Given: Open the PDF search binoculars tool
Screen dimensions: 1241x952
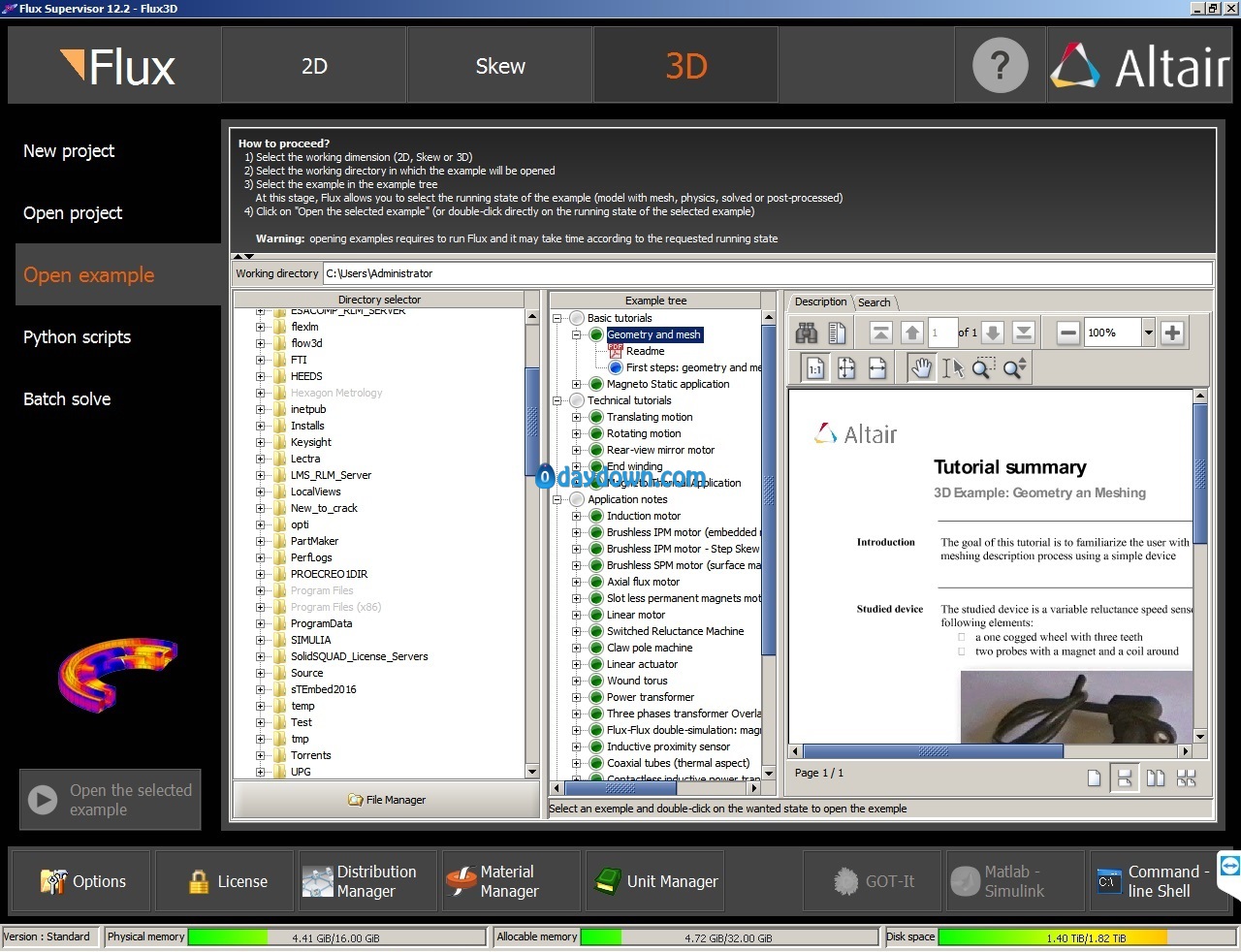Looking at the screenshot, I should click(x=807, y=333).
